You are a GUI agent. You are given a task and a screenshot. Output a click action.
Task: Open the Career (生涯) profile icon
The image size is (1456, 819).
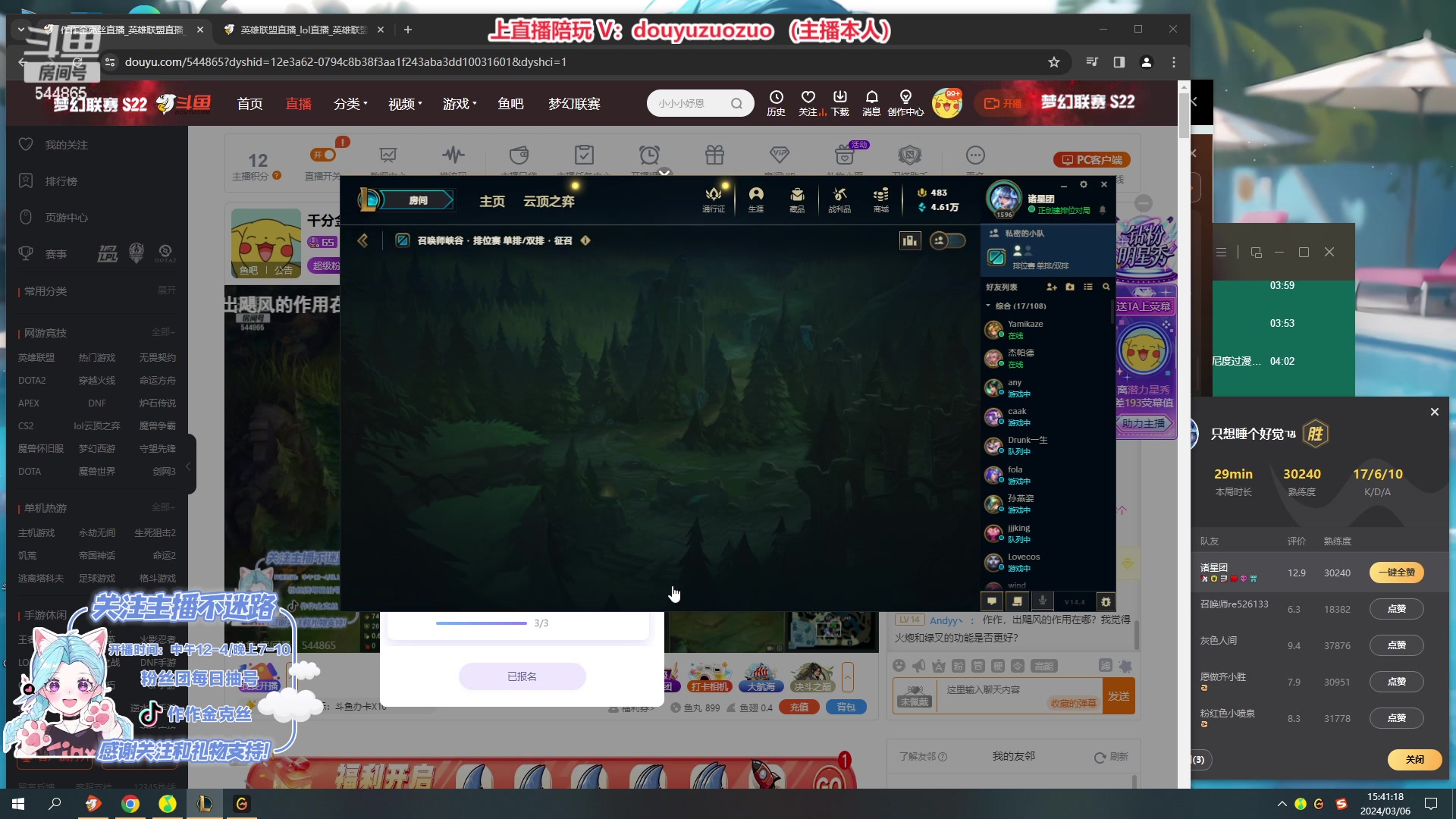(x=756, y=199)
